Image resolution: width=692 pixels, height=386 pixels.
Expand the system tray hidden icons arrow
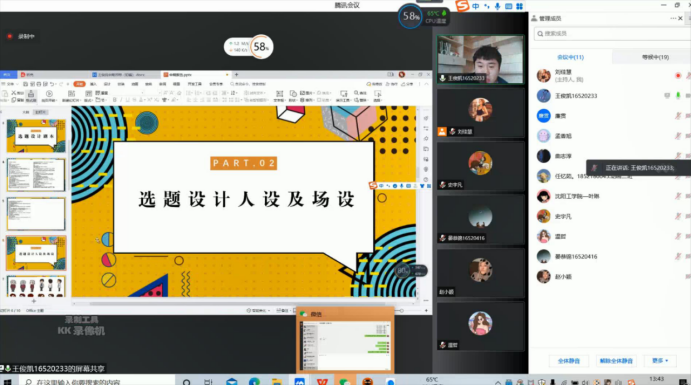498,382
